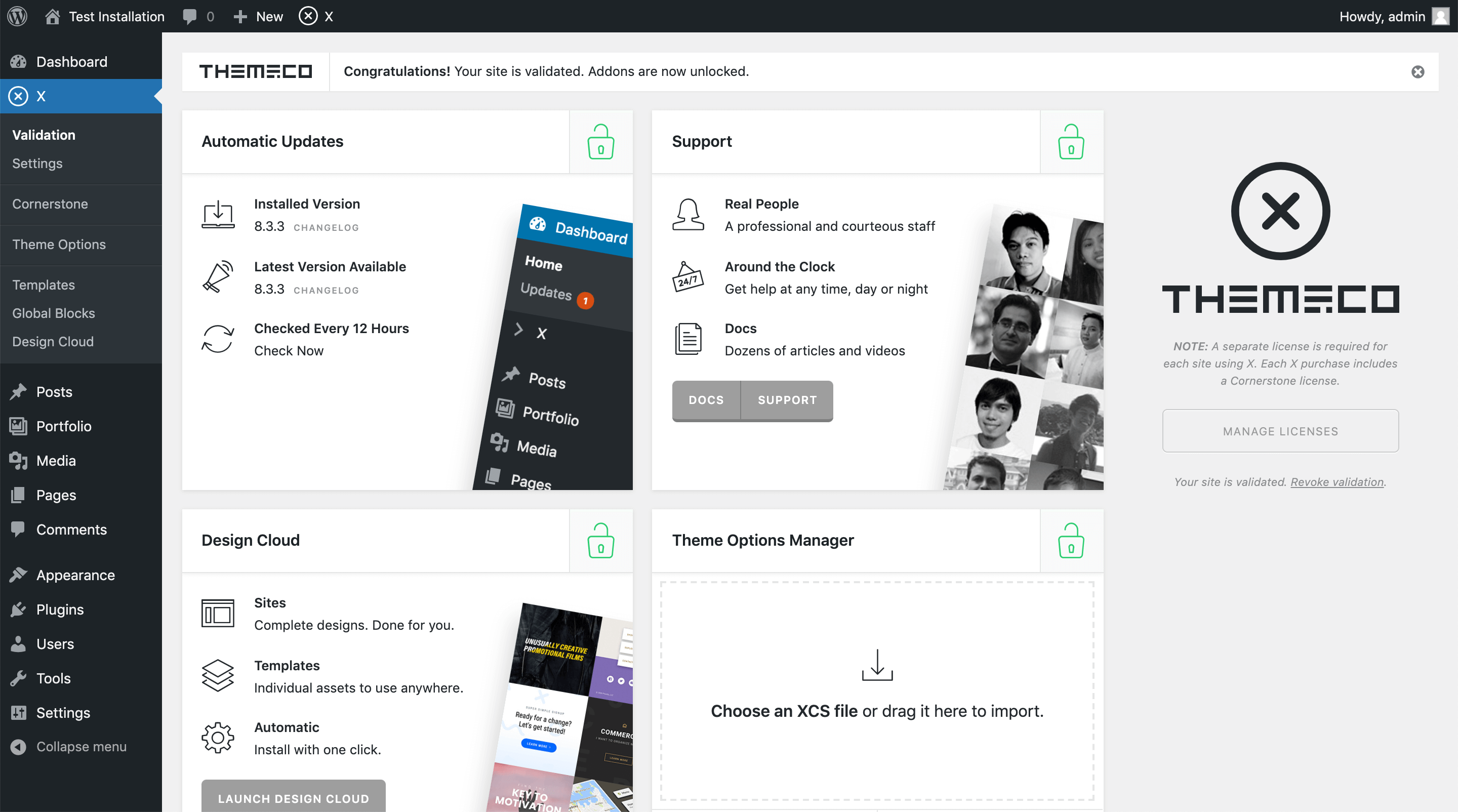Click the Design Cloud icon in sidebar
1458x812 pixels.
(52, 340)
